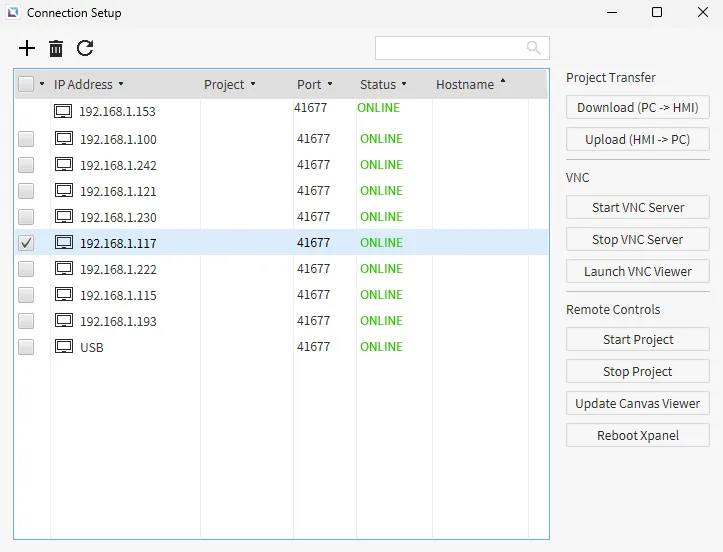Click the trash can delete icon
Screen dimensions: 723x552
[x=56, y=48]
